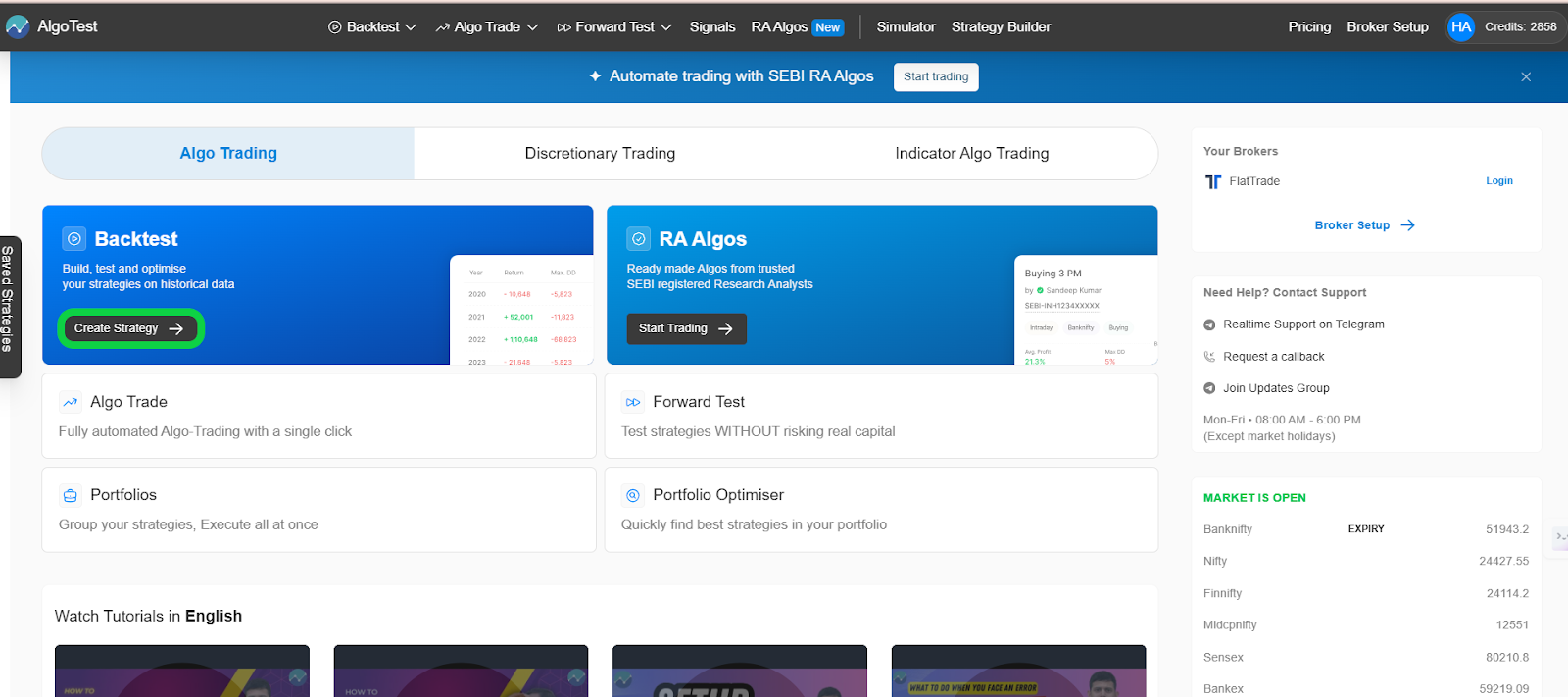Select the Sensex index row
1568x697 pixels.
tap(1366, 657)
